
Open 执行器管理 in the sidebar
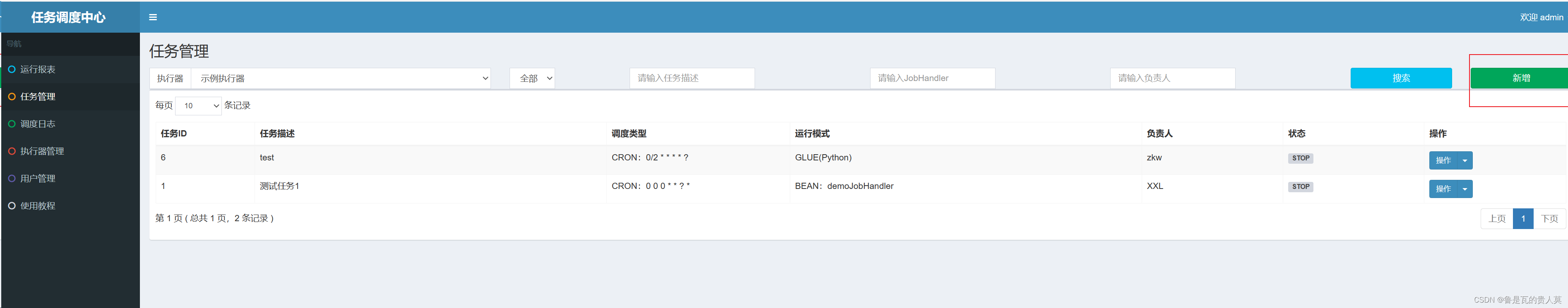pyautogui.click(x=70, y=151)
